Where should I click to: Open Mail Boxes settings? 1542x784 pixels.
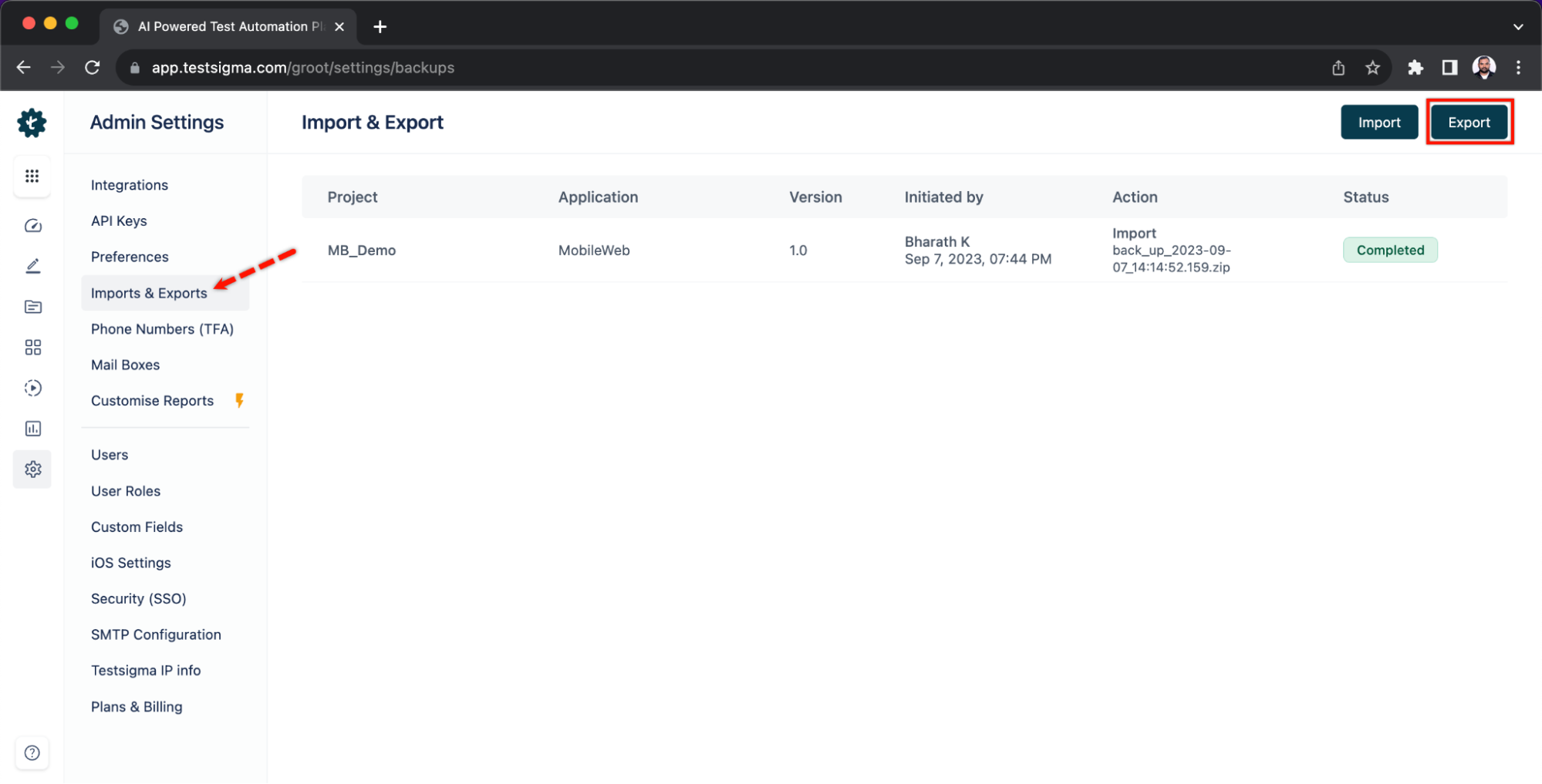[125, 365]
